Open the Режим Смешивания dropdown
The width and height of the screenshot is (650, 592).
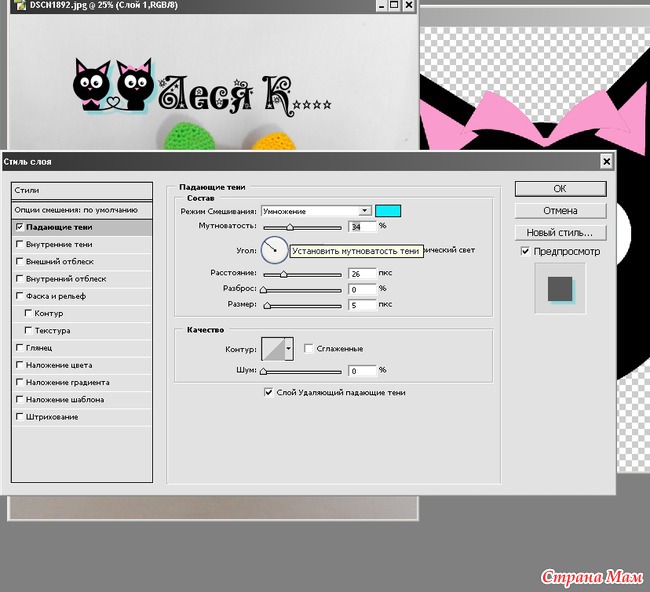[x=365, y=211]
